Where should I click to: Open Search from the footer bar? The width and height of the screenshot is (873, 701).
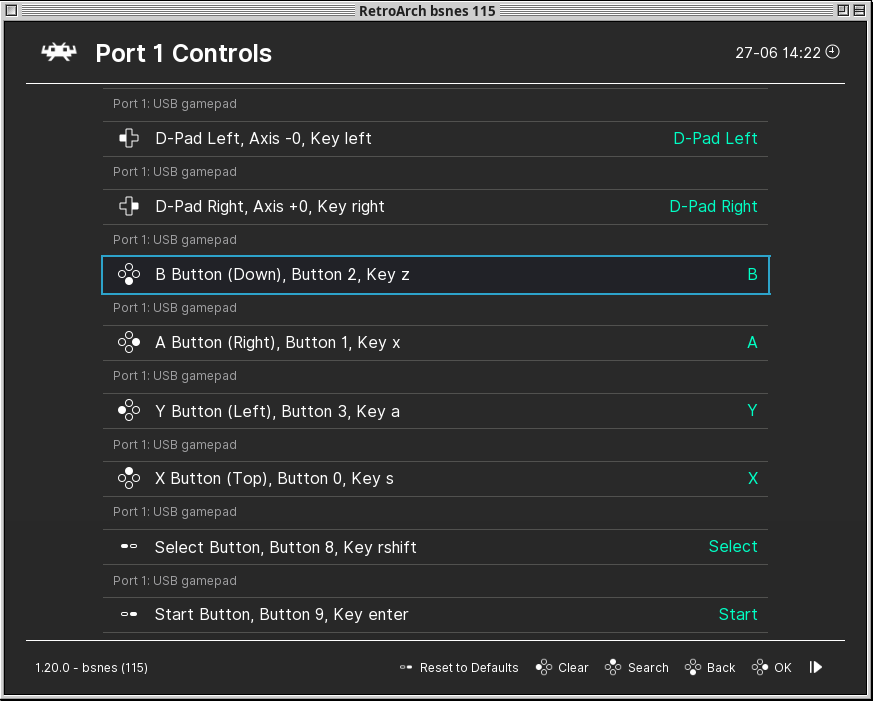(x=636, y=668)
